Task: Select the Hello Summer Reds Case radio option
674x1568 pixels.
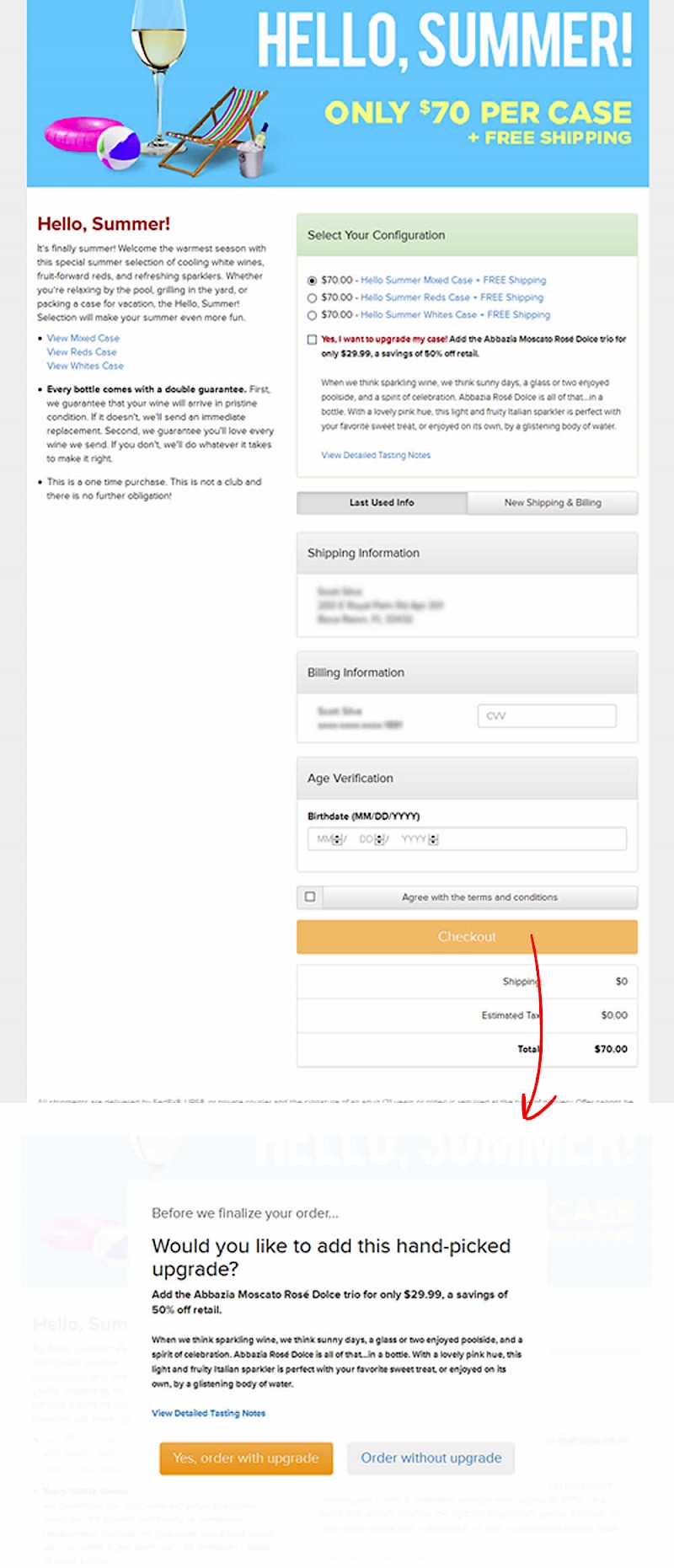Action: (x=312, y=298)
